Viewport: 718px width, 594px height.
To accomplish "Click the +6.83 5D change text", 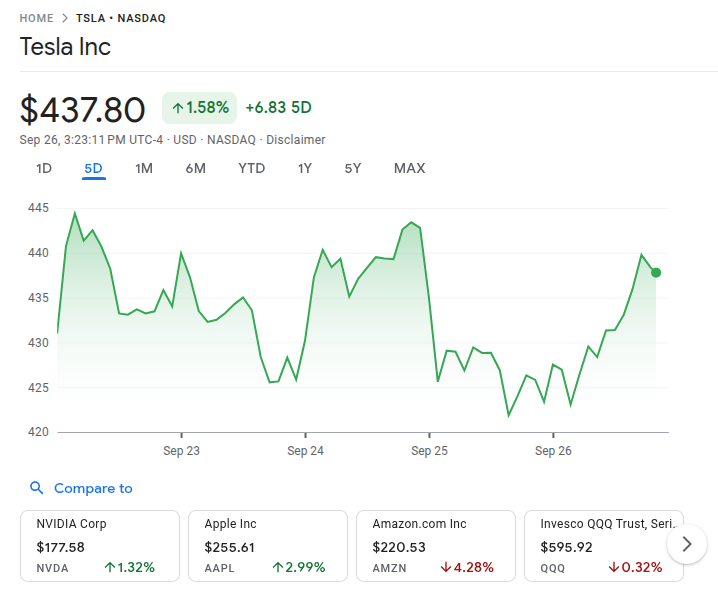I will [278, 108].
